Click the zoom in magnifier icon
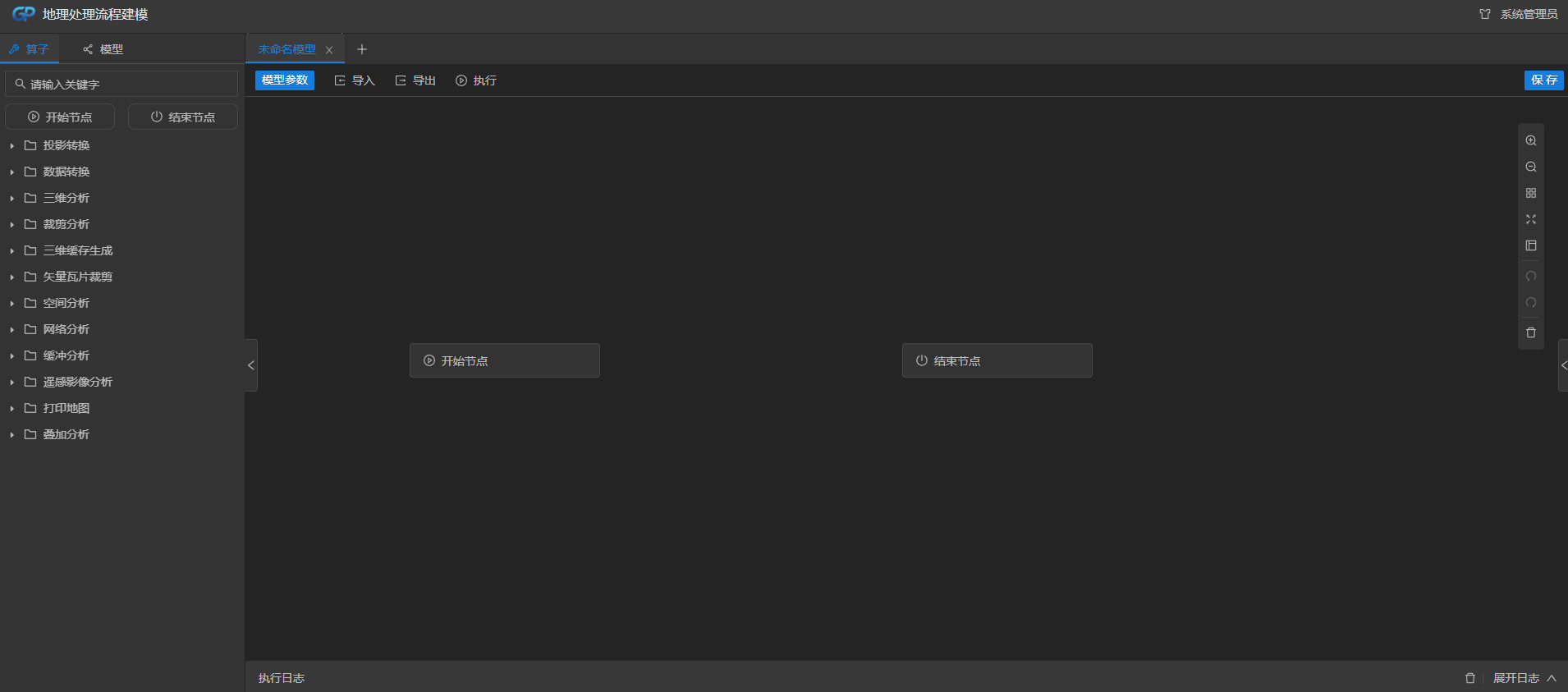 [1531, 140]
